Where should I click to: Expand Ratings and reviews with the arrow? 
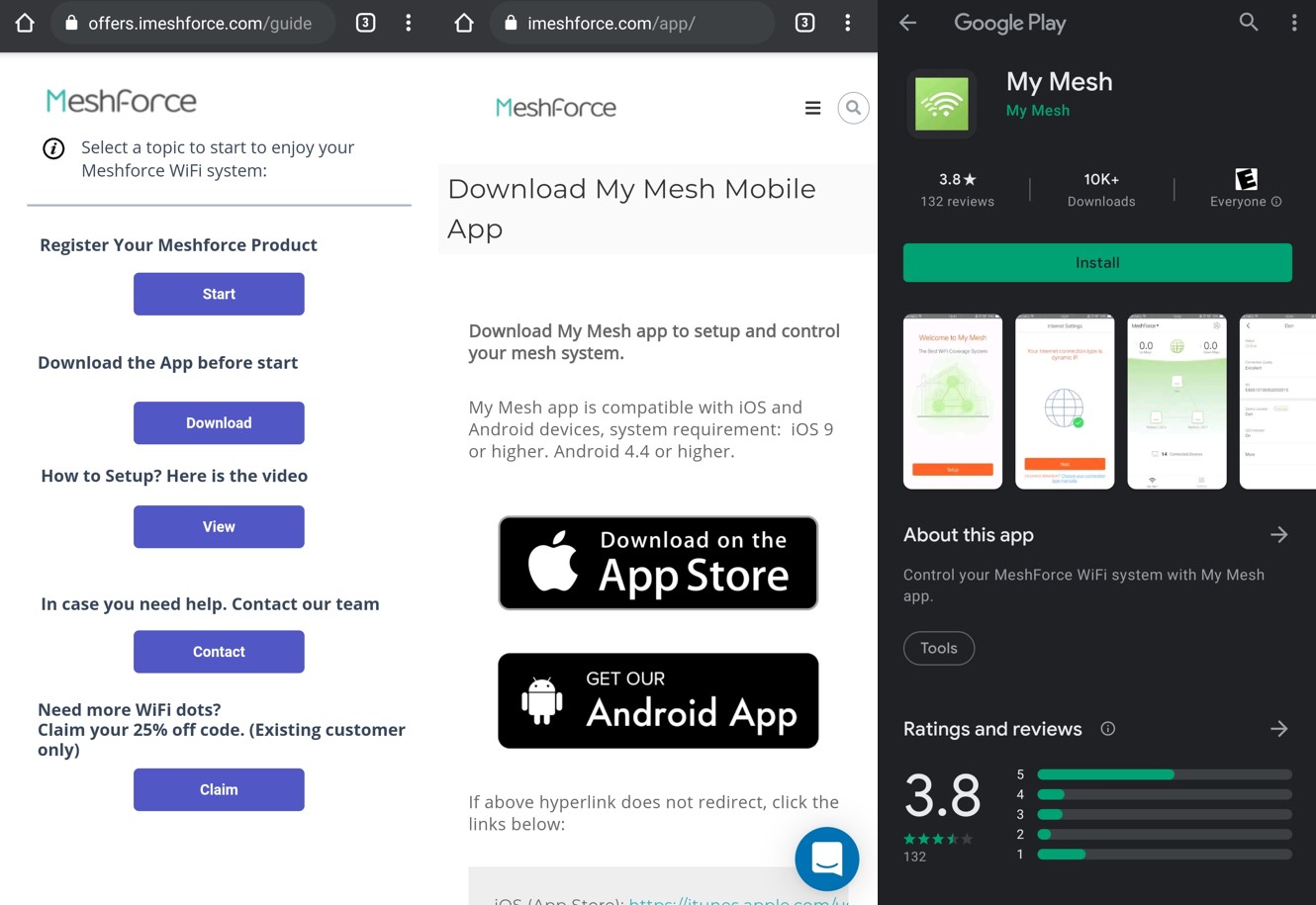pyautogui.click(x=1279, y=729)
